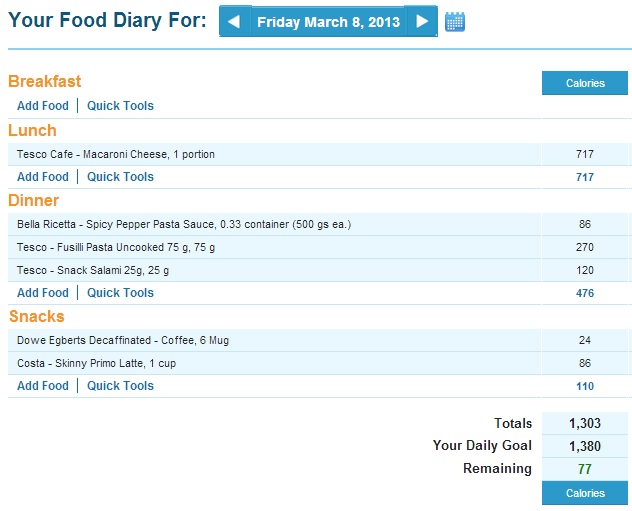Open Quick Tools for Dinner

(121, 293)
